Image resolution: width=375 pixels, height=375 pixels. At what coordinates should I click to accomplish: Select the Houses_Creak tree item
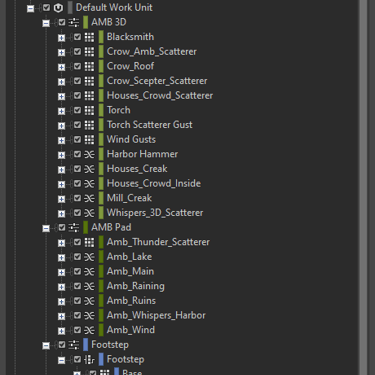pyautogui.click(x=137, y=169)
